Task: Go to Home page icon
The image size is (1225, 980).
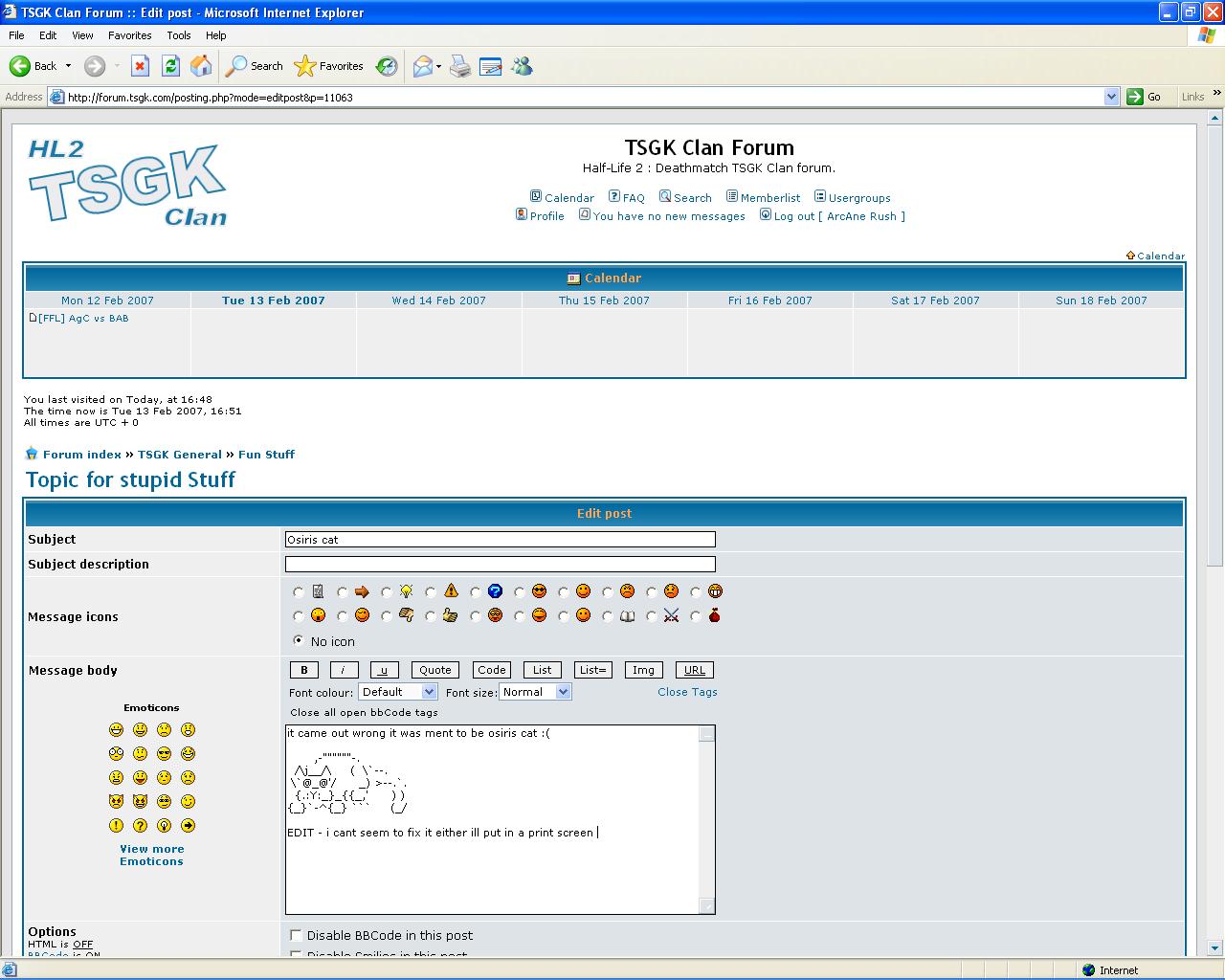Action: point(201,66)
